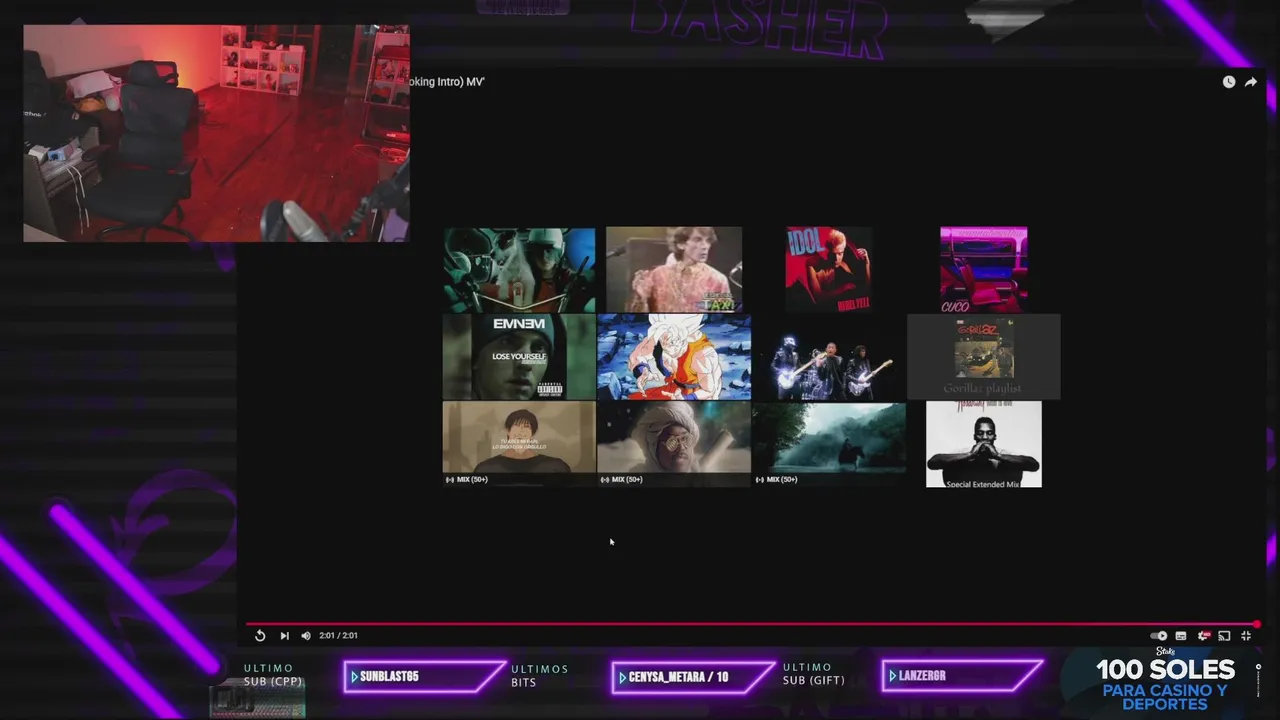Open the band with guitars thumbnail

click(x=829, y=357)
